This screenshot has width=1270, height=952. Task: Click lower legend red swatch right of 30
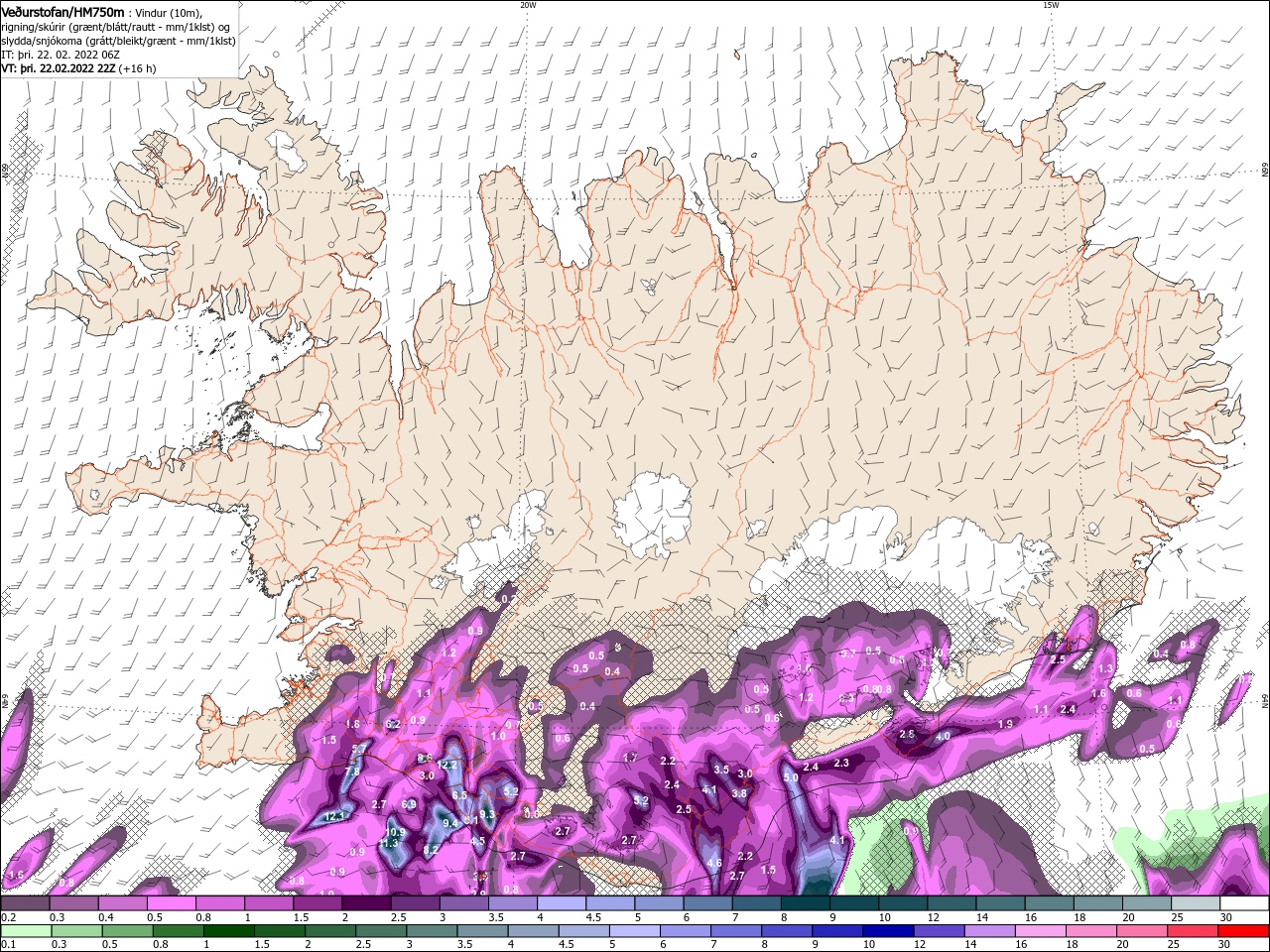pyautogui.click(x=1244, y=931)
